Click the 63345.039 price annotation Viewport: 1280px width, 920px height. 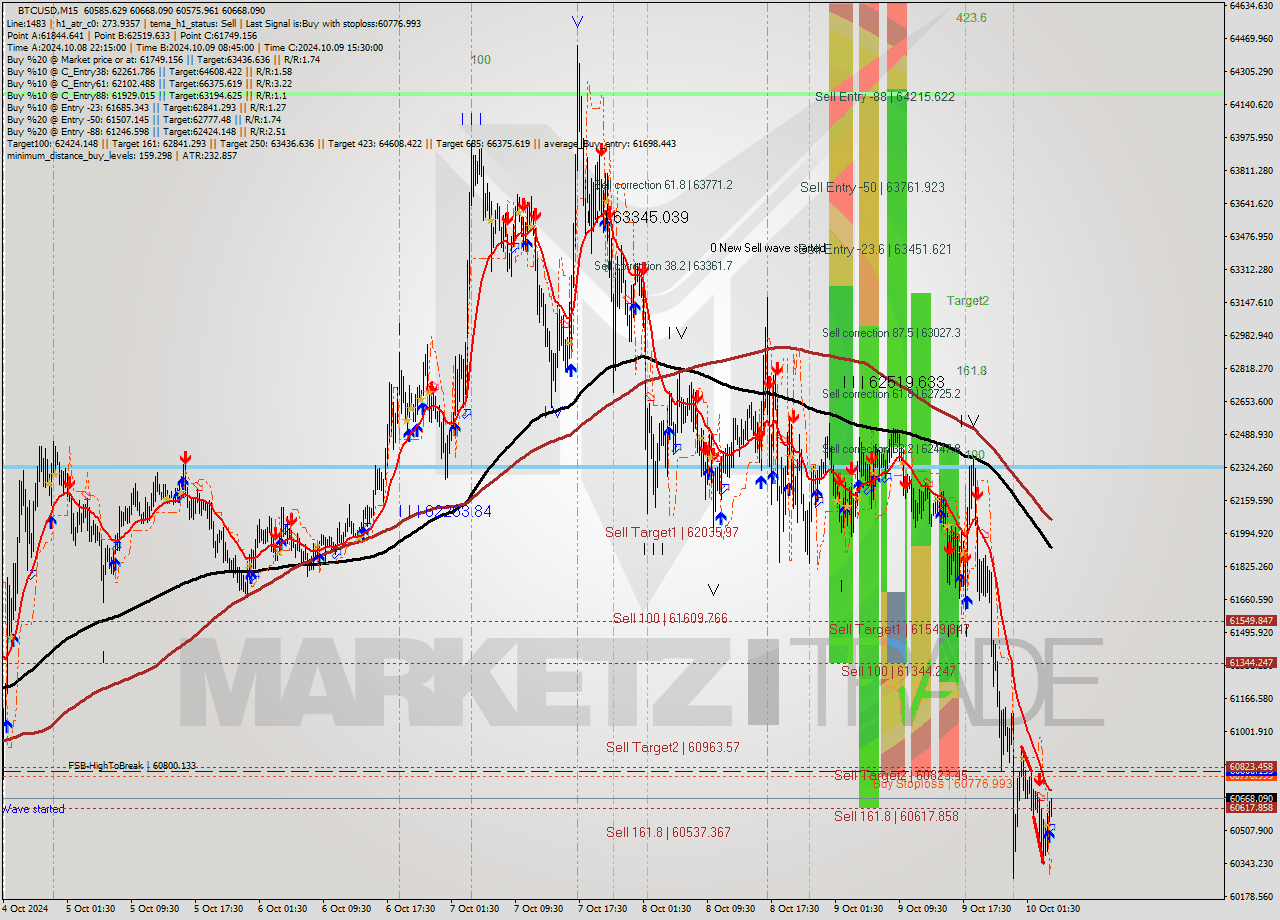coord(650,217)
